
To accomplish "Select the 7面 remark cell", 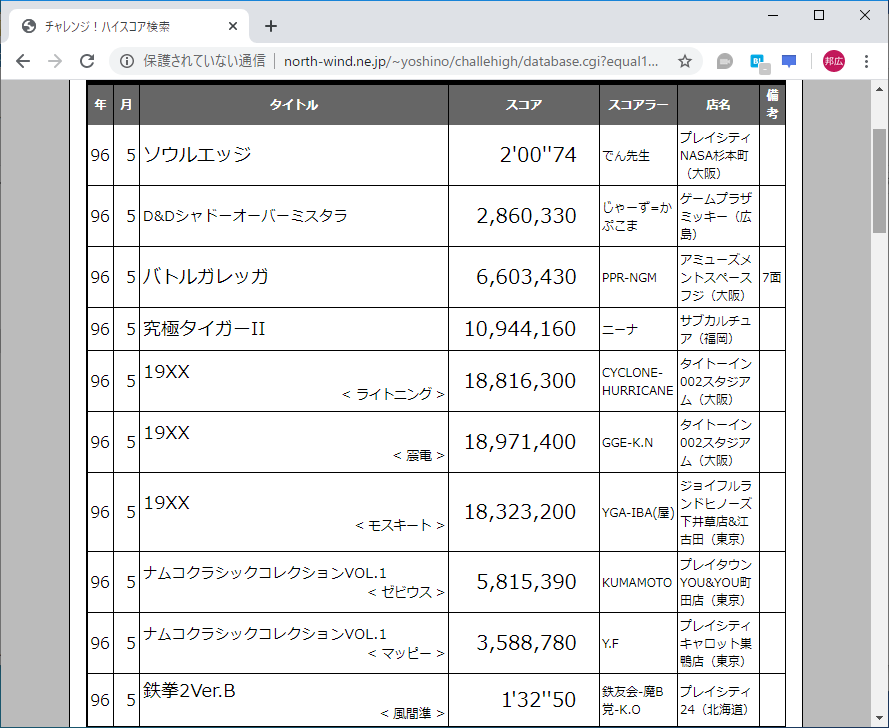I will pos(772,277).
